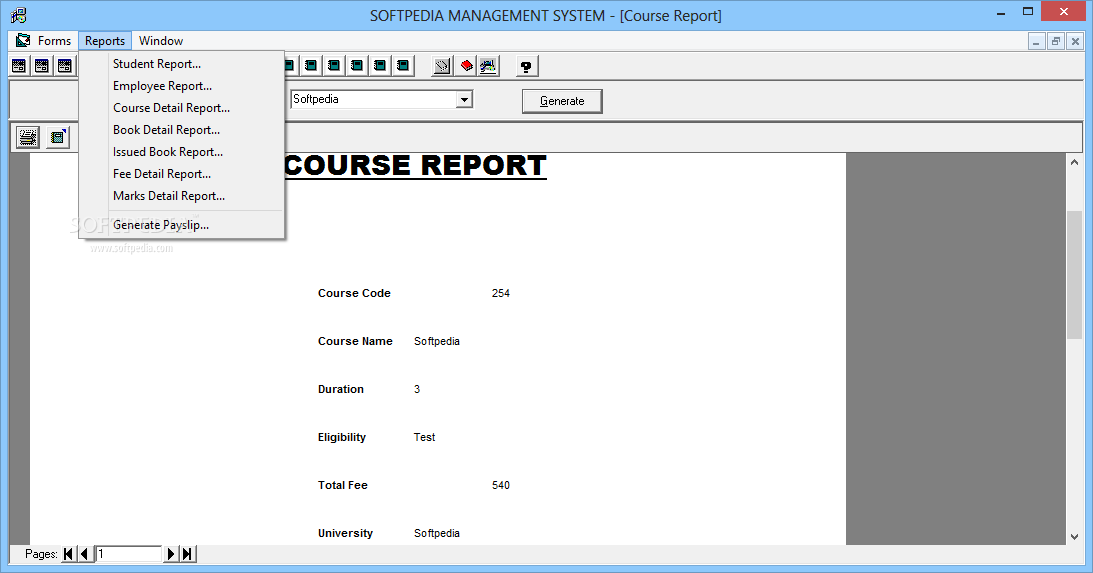Image resolution: width=1093 pixels, height=573 pixels.
Task: Click the Course Name label
Action: (356, 342)
